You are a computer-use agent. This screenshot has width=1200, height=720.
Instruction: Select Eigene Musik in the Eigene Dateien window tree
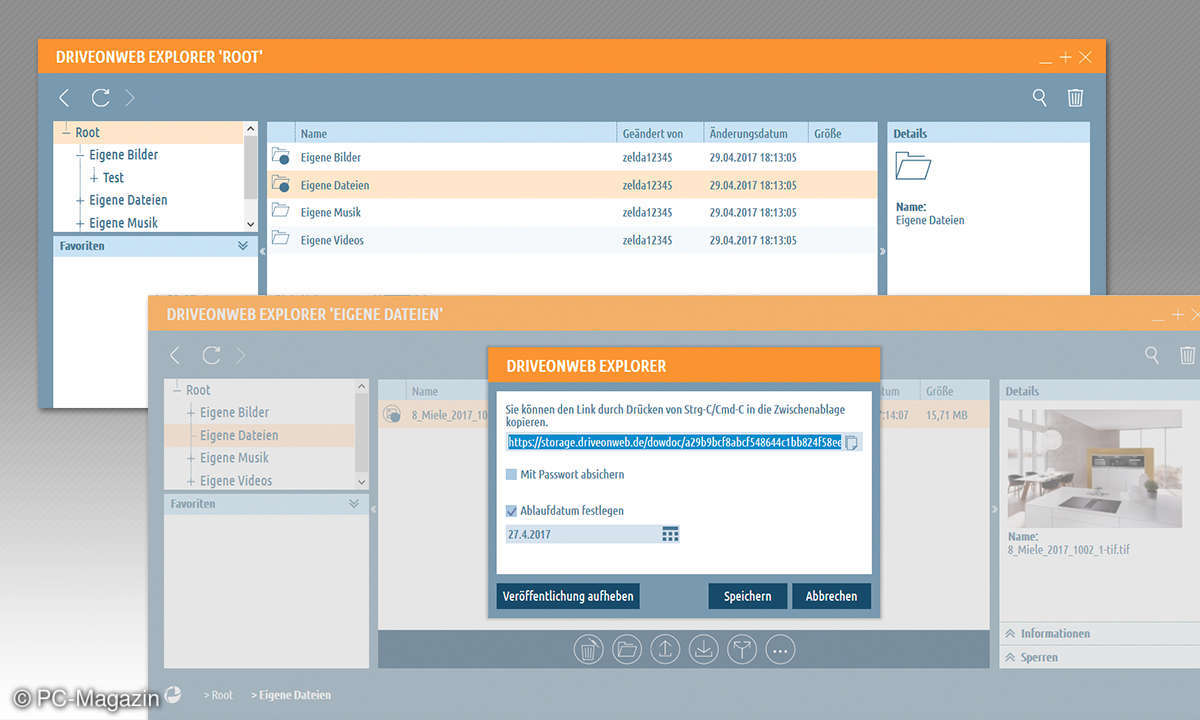(x=234, y=458)
